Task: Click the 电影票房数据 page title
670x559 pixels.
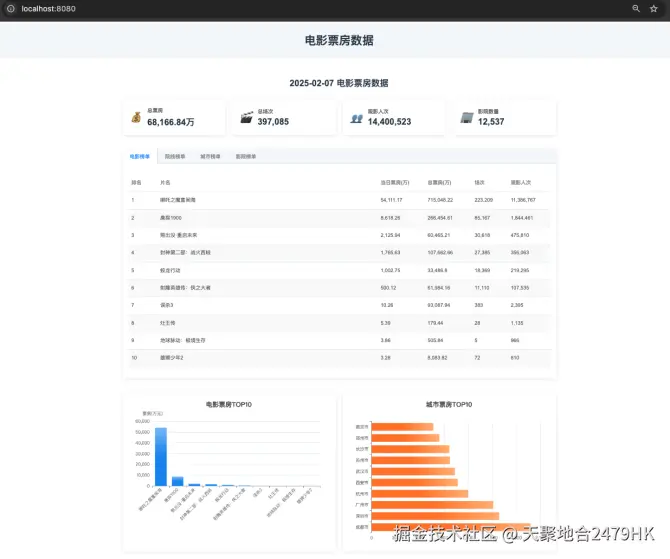Action: [339, 41]
